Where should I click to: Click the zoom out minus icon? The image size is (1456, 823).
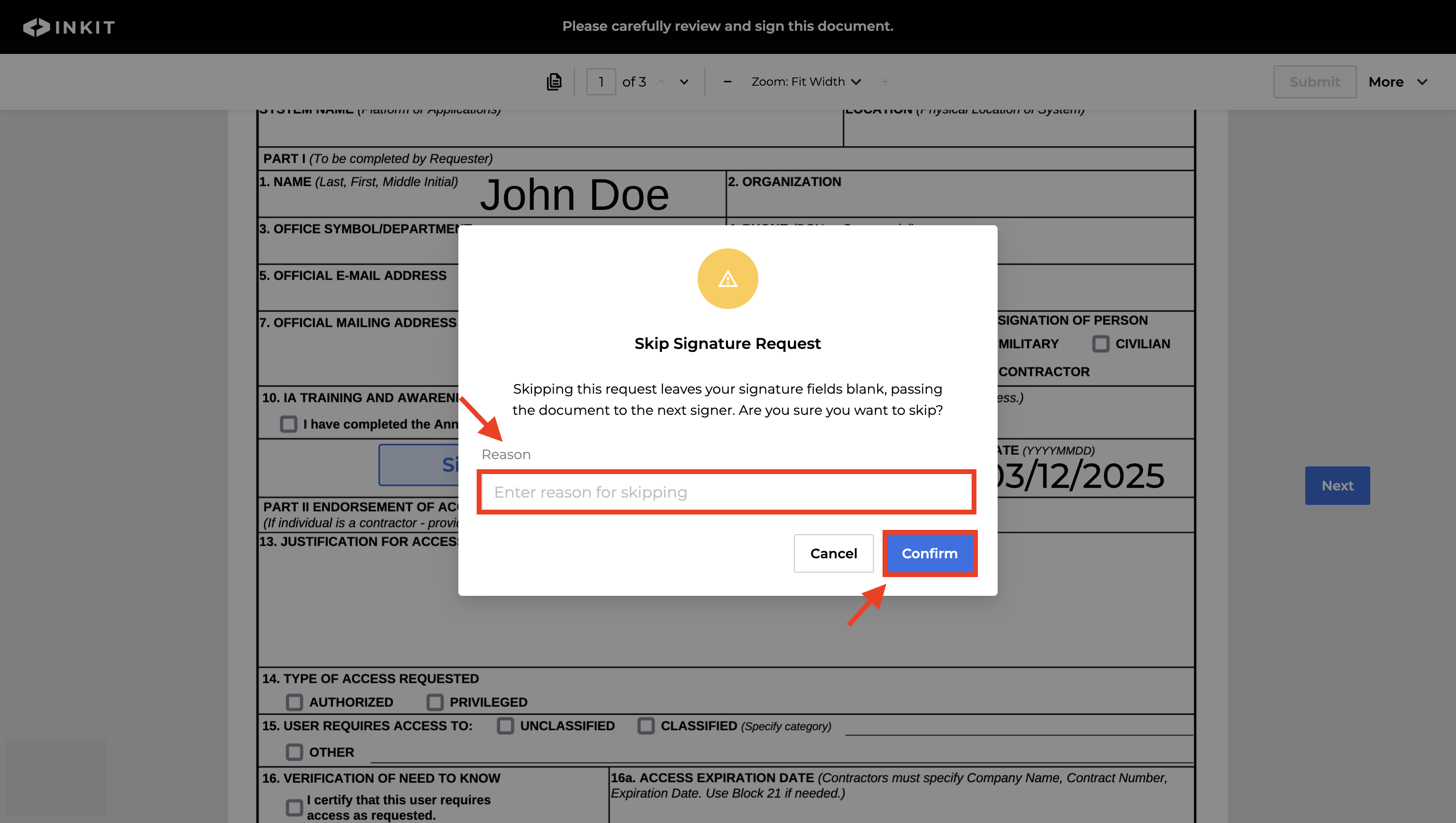tap(727, 82)
